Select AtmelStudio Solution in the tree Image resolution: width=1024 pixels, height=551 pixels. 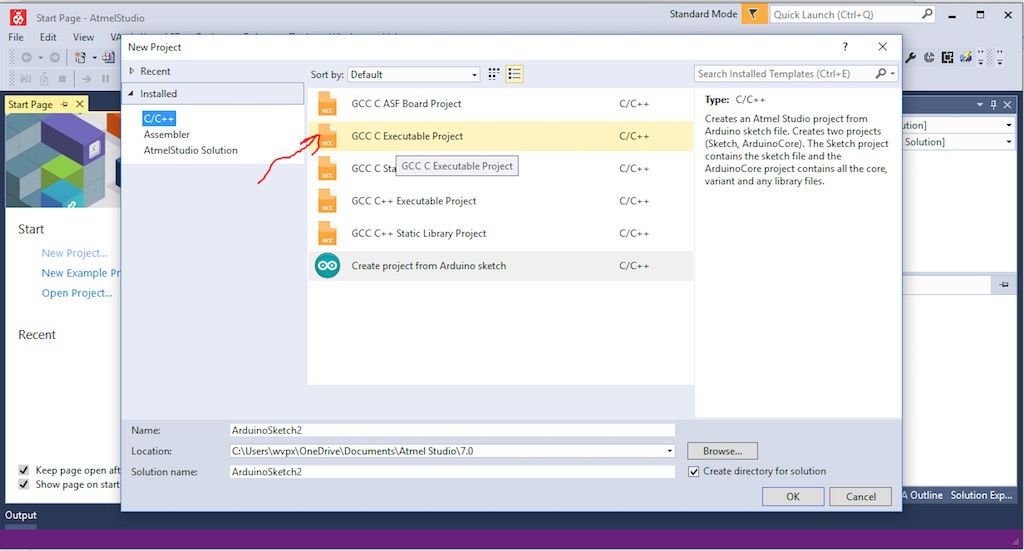click(191, 150)
